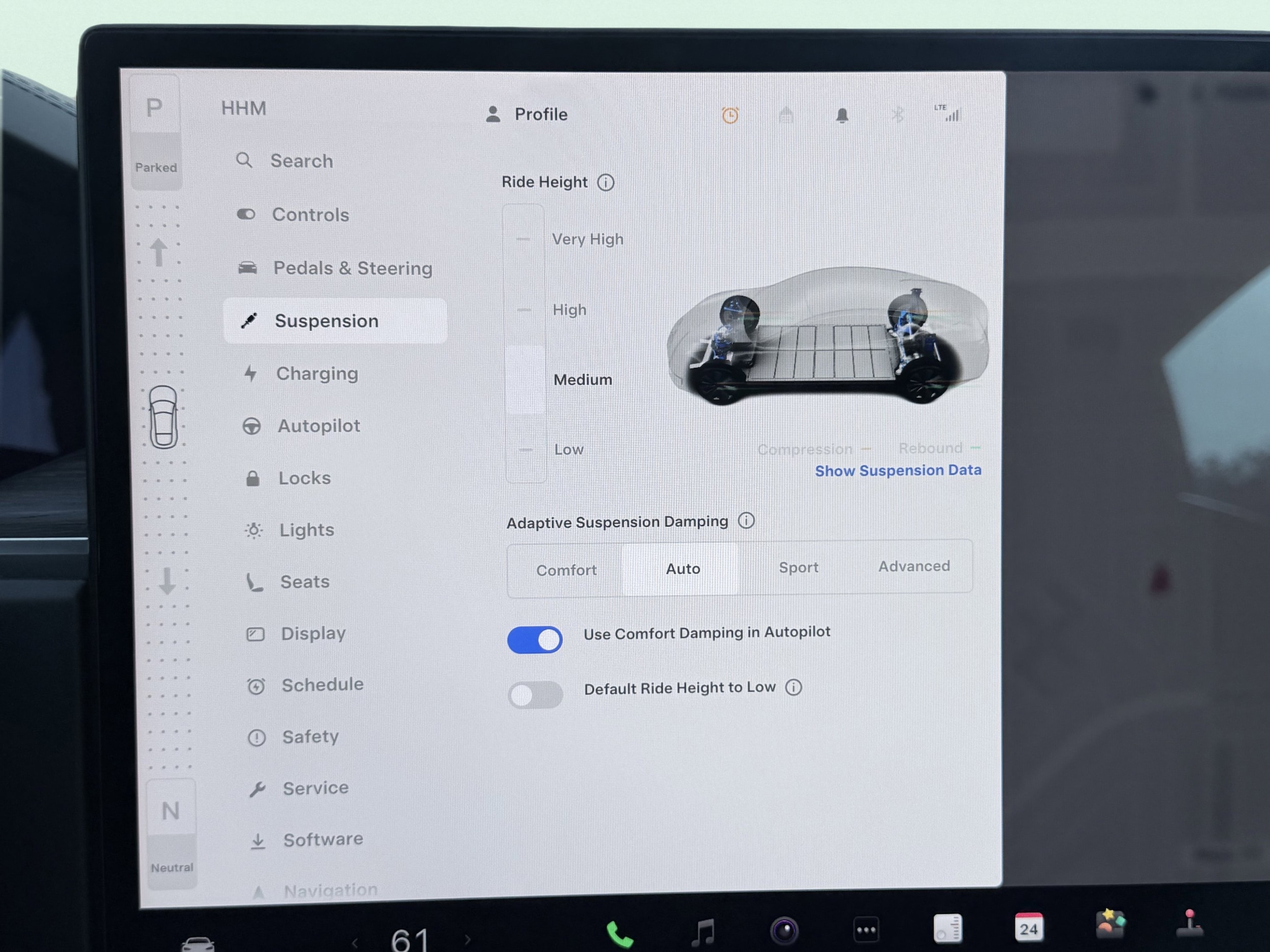Tap the alarm clock schedule icon

coord(729,115)
